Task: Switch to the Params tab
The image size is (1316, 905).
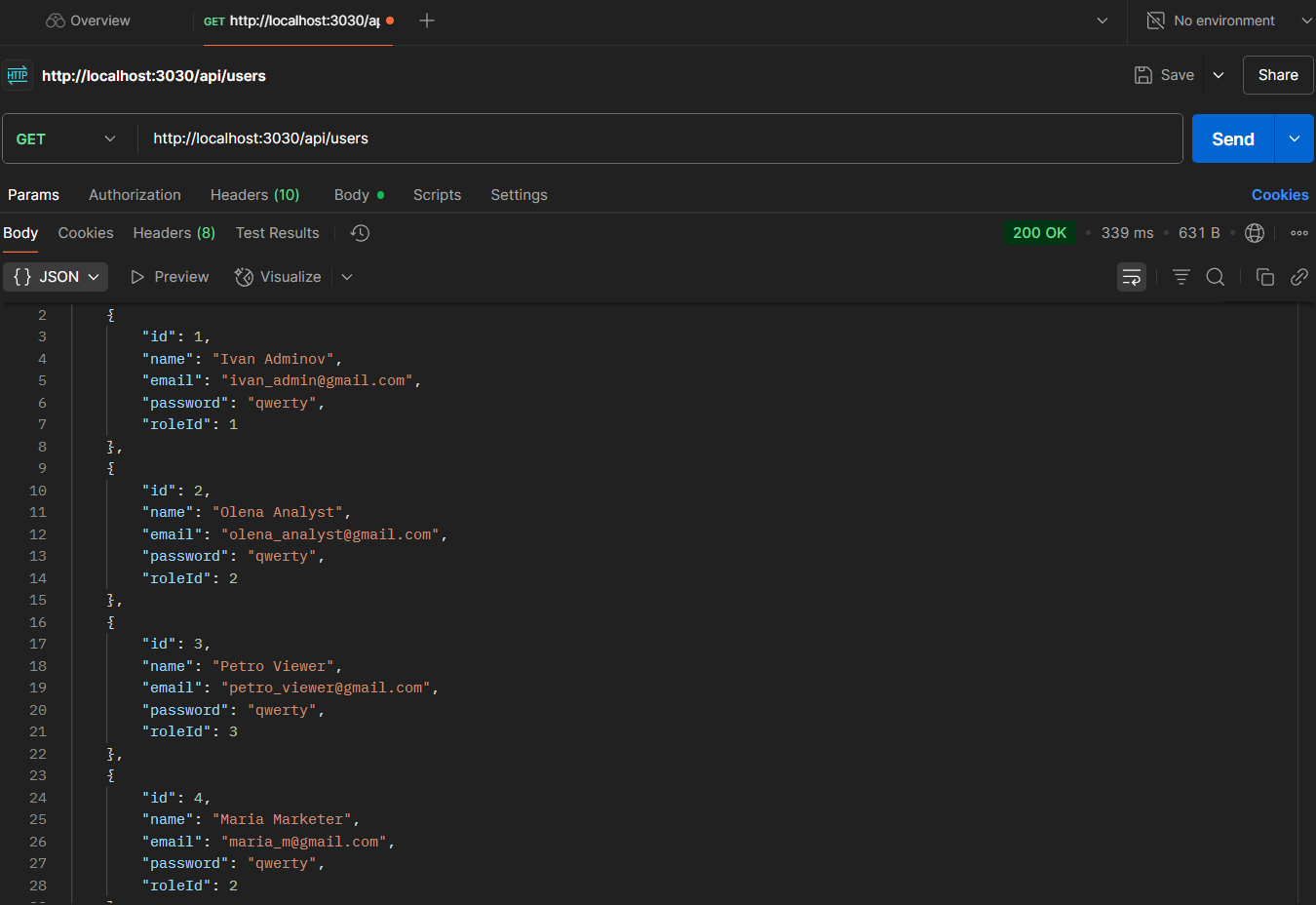Action: click(33, 195)
